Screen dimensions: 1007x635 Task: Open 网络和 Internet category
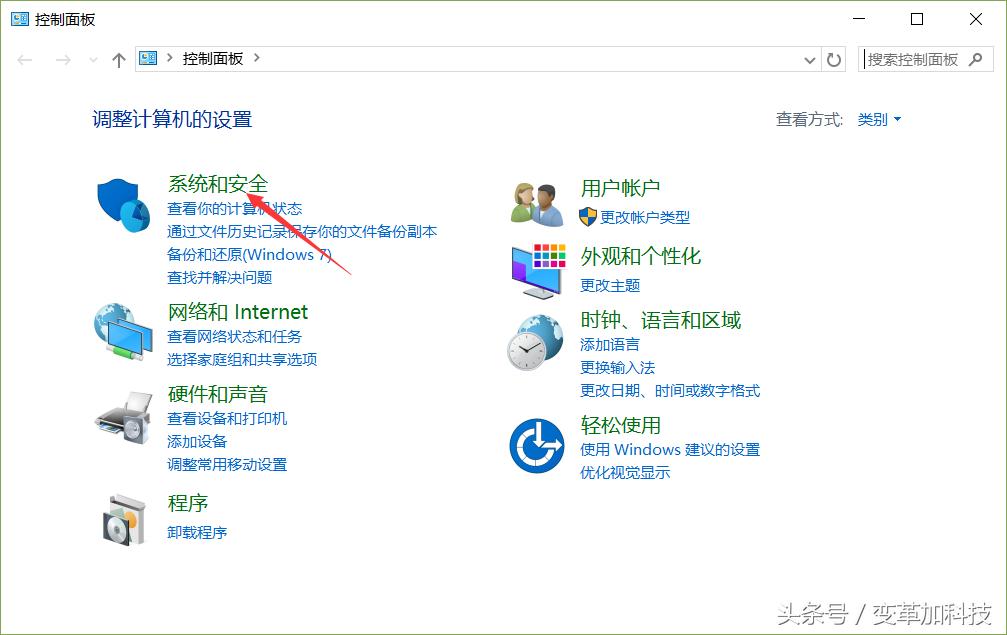click(x=238, y=312)
